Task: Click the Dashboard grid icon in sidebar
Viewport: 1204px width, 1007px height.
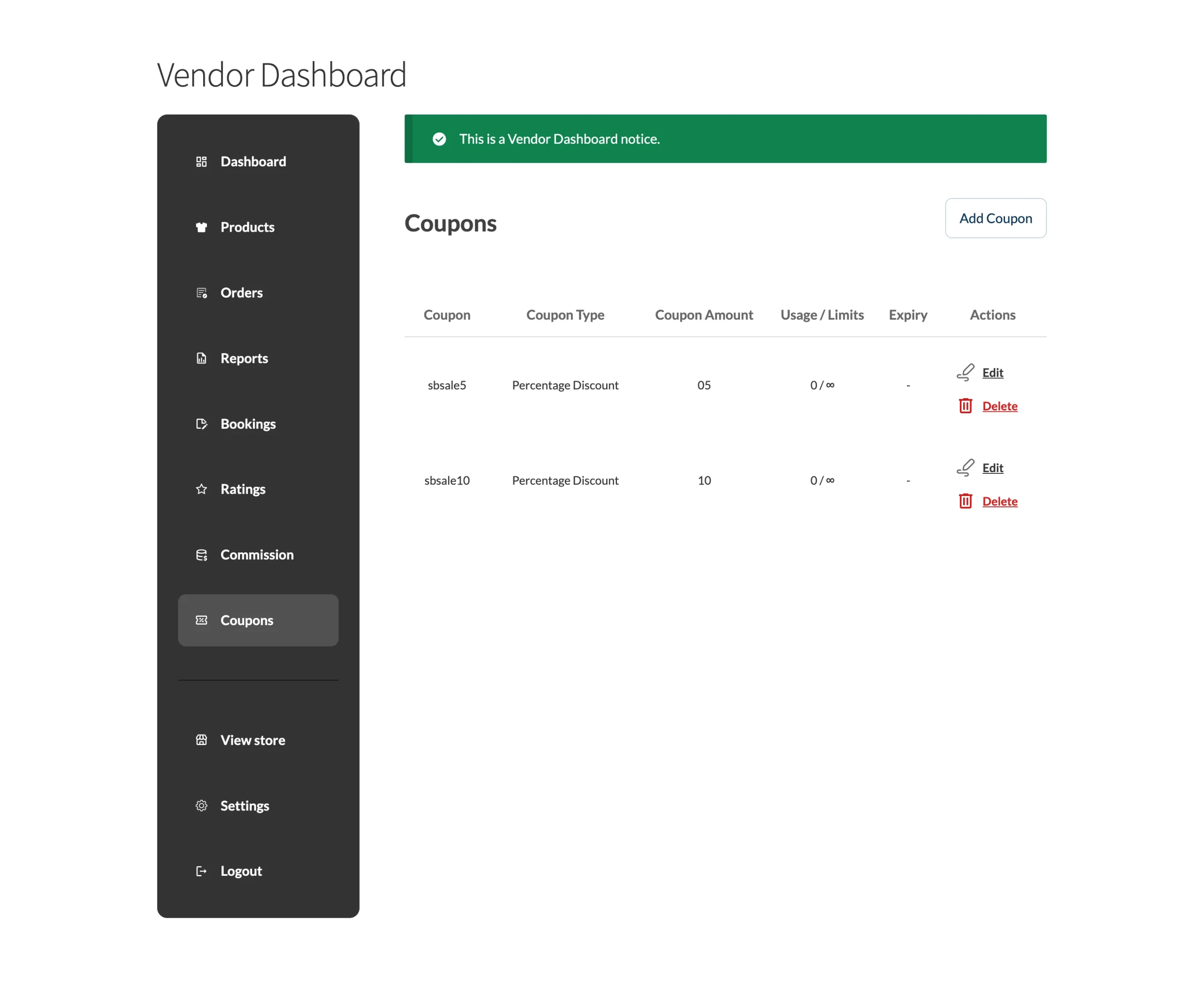Action: [201, 162]
